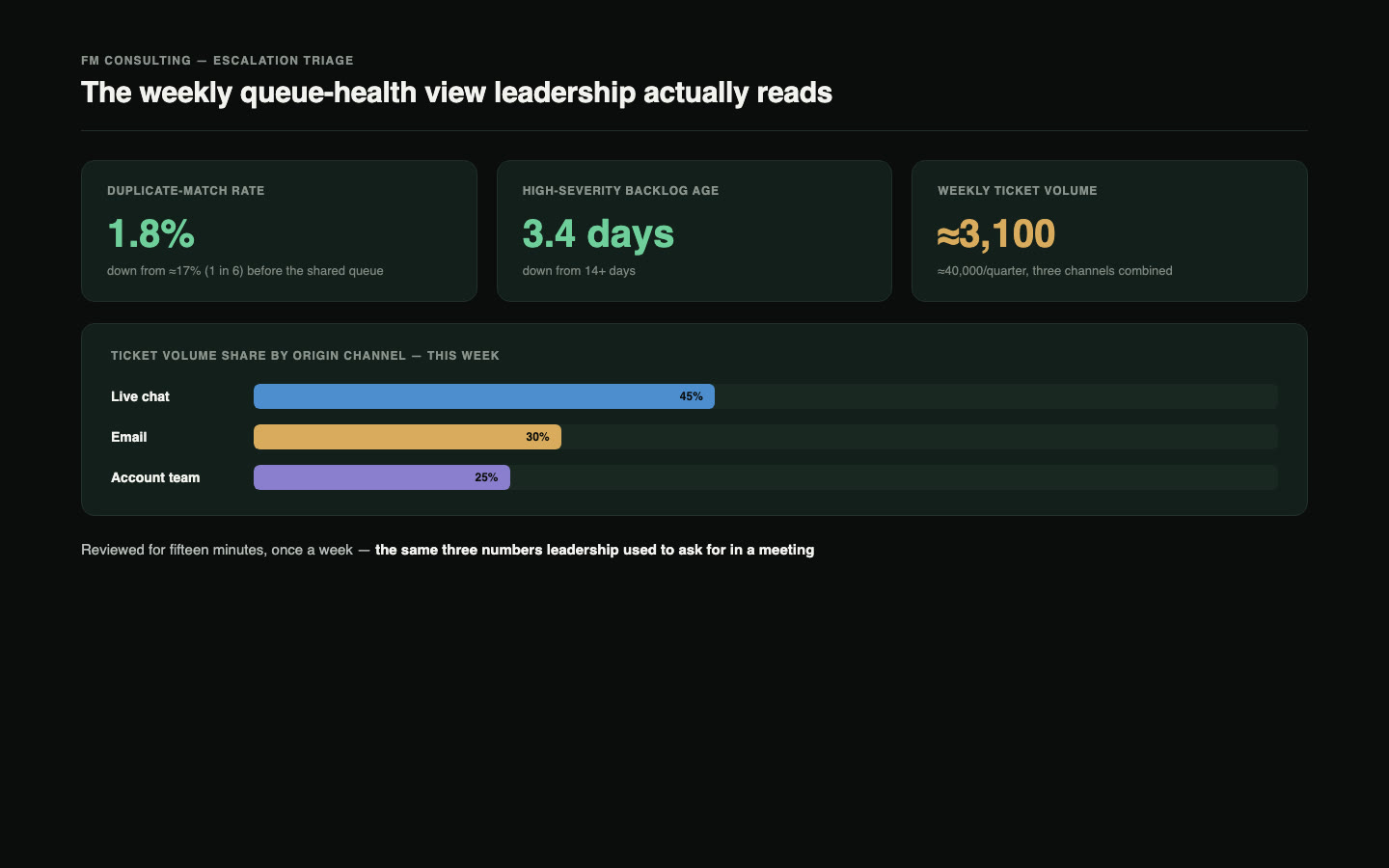Image resolution: width=1389 pixels, height=868 pixels.
Task: Click the 'down from ≈17% (1 in 6)' note
Action: [x=245, y=271]
